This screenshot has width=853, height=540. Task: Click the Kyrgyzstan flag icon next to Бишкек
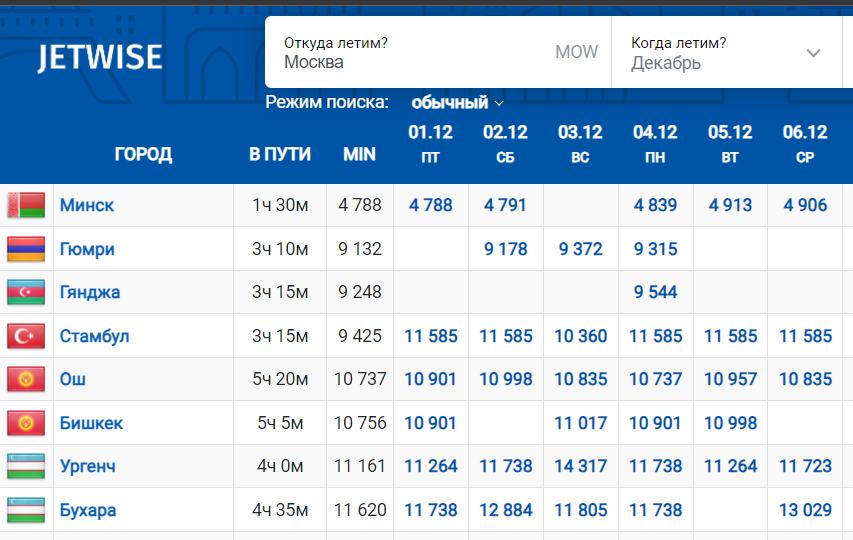click(26, 423)
